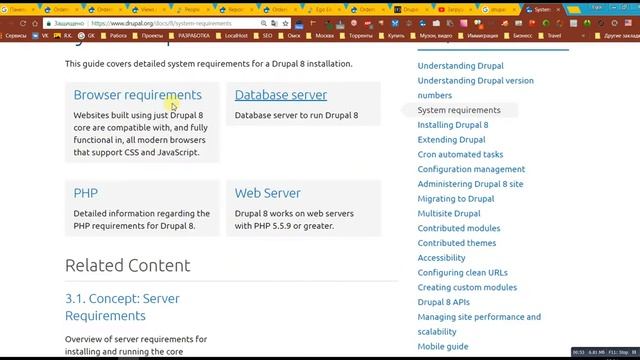Open the translate page icon in address bar
The image size is (640, 360).
tap(274, 24)
